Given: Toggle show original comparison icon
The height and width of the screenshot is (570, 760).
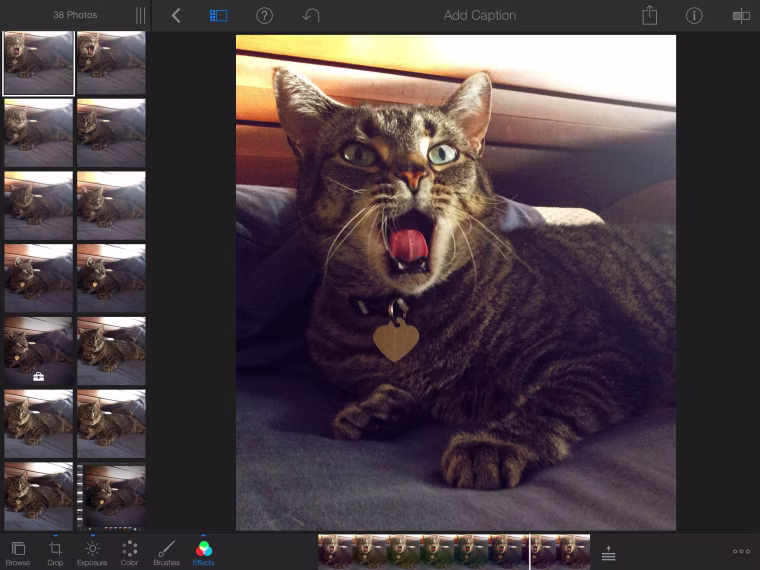Looking at the screenshot, I should (741, 16).
